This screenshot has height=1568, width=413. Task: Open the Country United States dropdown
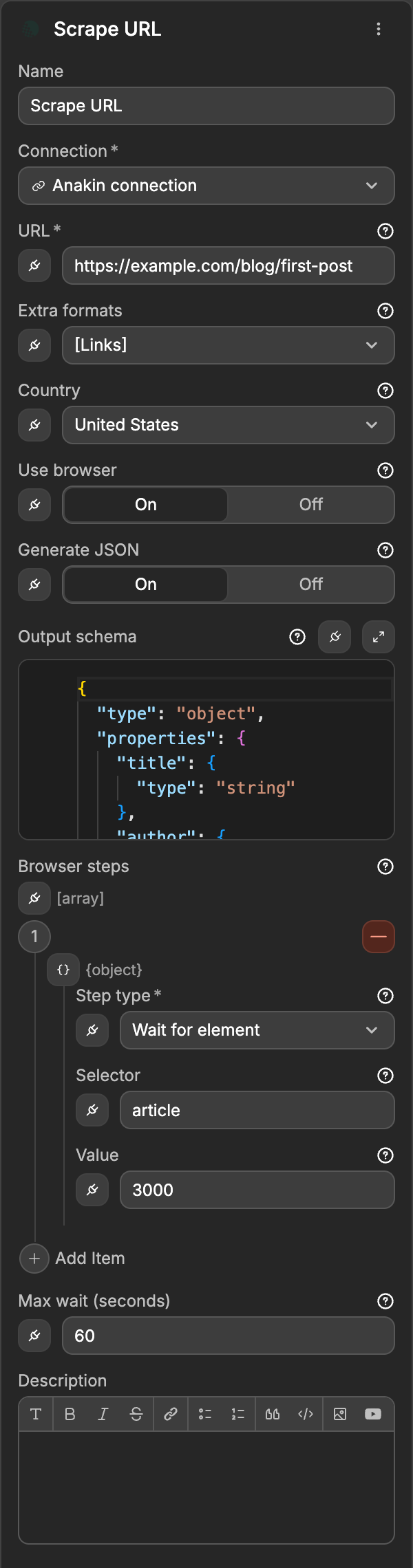point(229,425)
